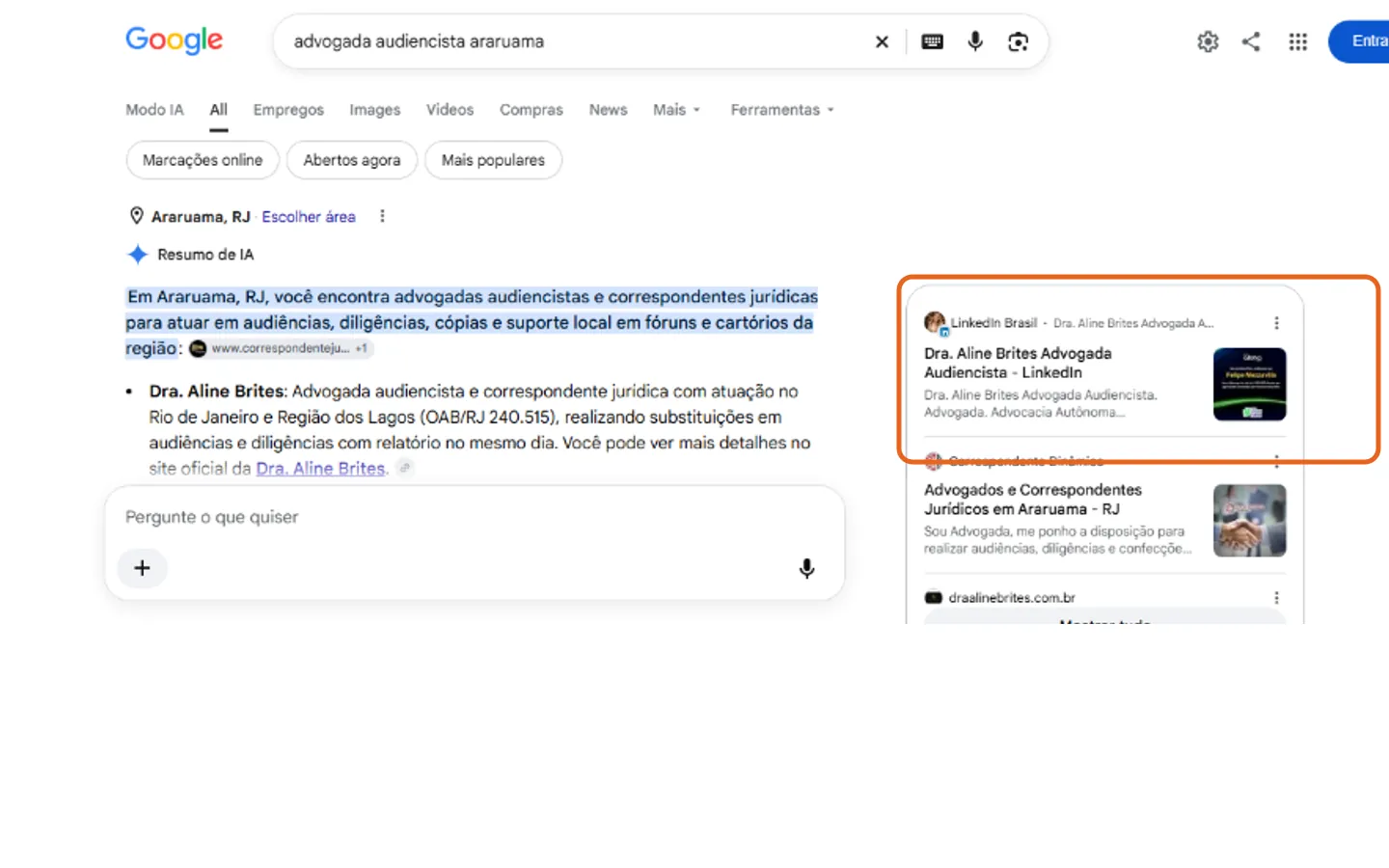The image size is (1389, 868).
Task: Click microphone in the Pergunte box
Action: tap(806, 568)
